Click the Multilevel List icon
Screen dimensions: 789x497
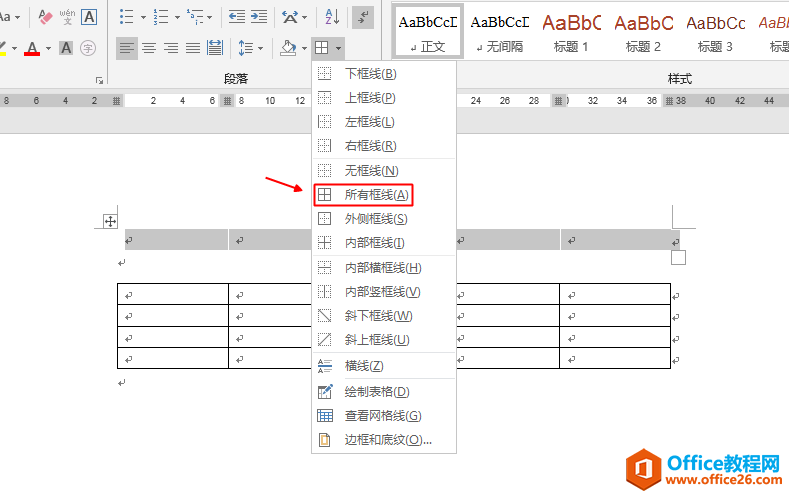coord(194,17)
